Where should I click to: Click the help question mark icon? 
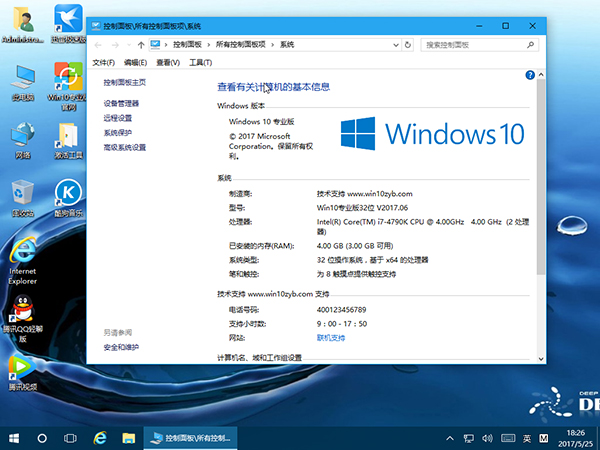click(529, 75)
